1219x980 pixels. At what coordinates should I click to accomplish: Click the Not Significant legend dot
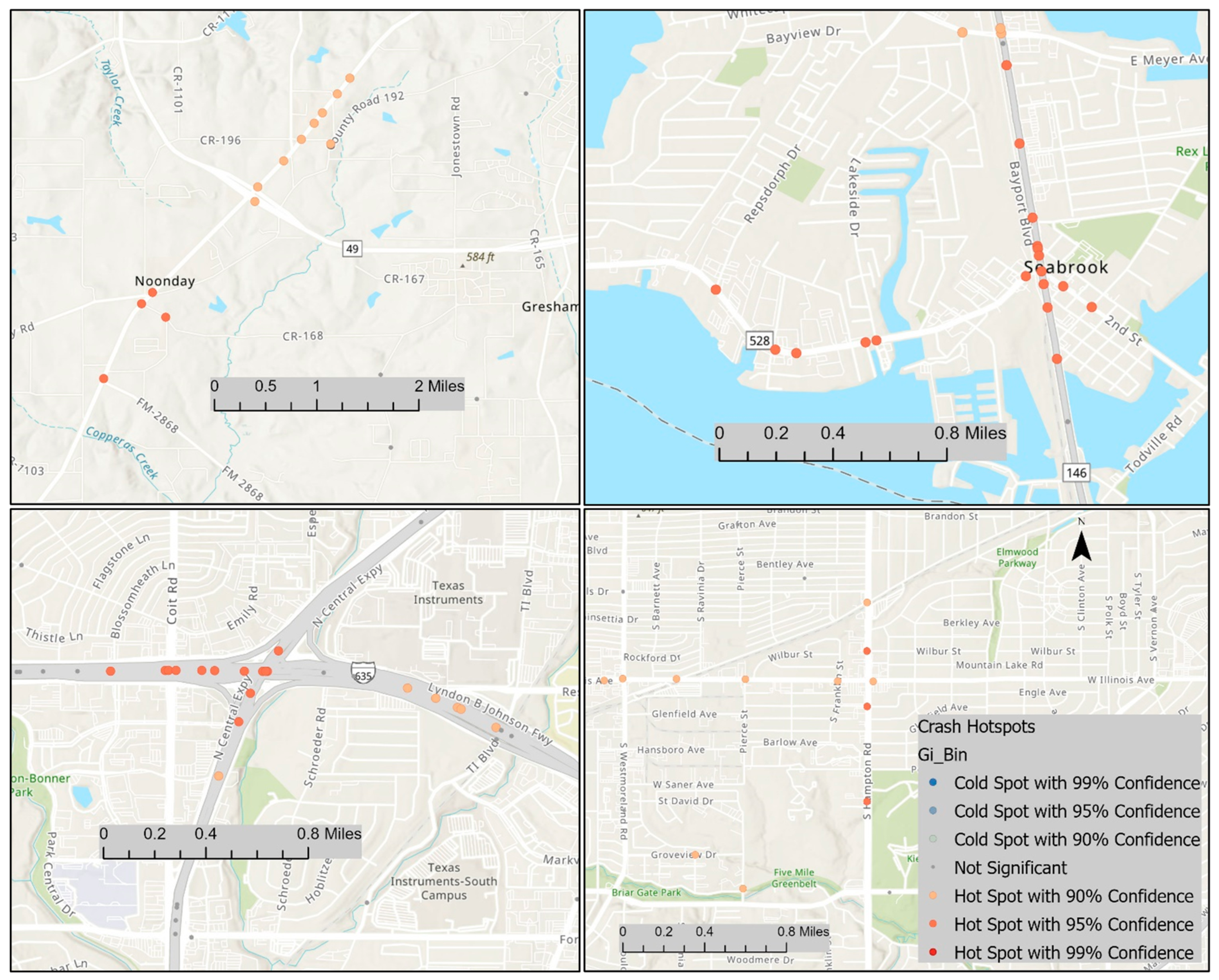pyautogui.click(x=933, y=868)
